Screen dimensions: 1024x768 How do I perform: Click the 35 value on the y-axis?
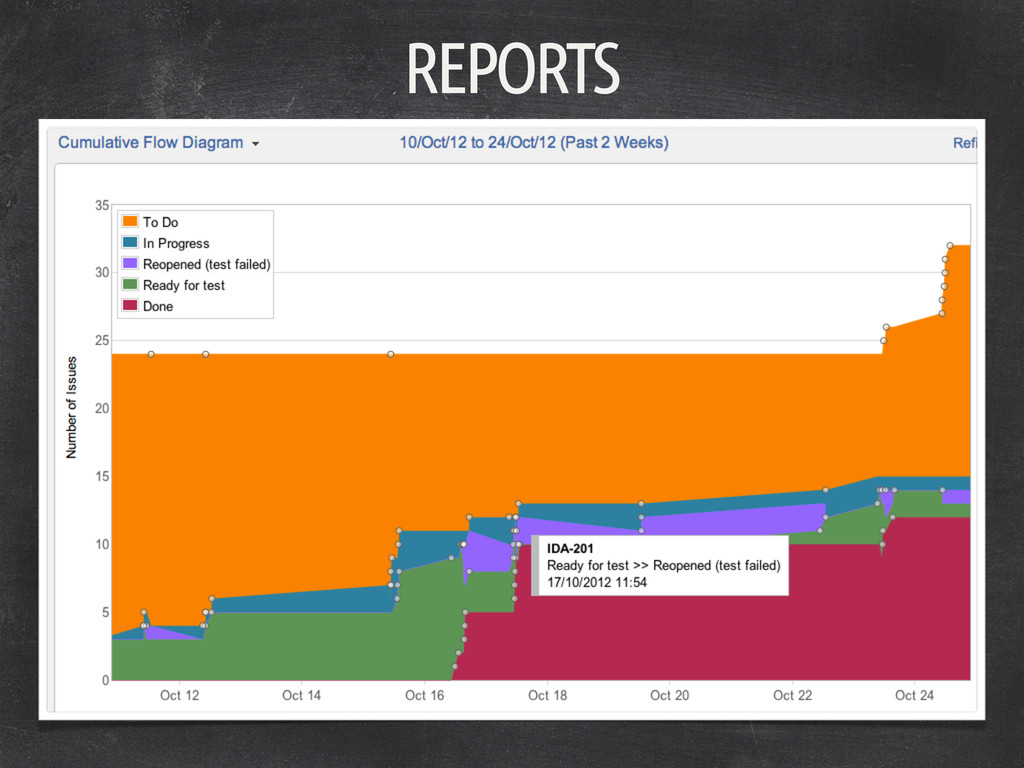point(102,204)
